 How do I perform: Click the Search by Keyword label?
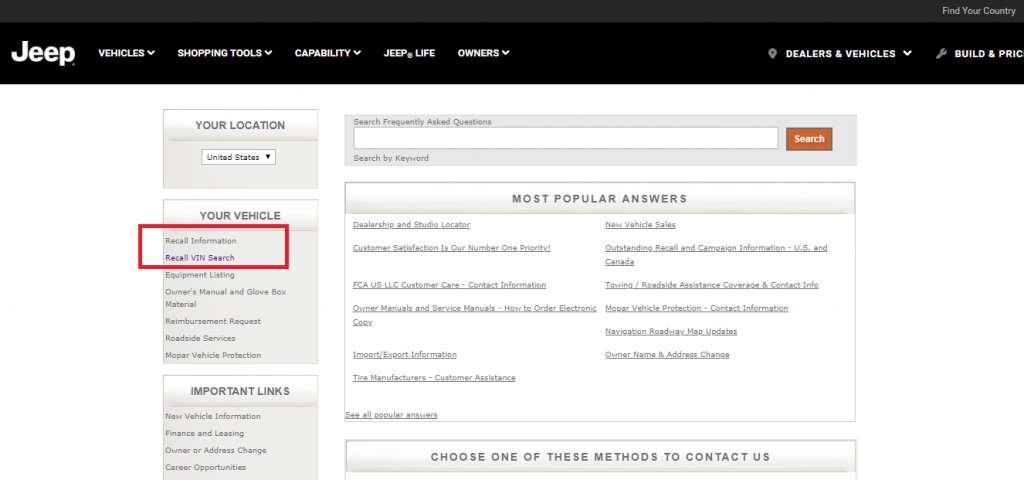pos(391,158)
